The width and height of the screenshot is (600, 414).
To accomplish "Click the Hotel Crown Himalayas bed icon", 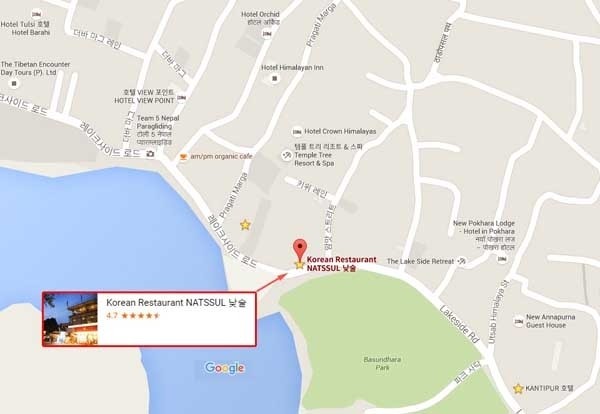I will point(297,132).
